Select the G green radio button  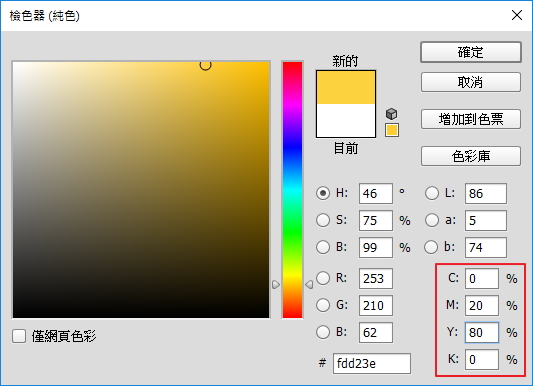pos(323,305)
